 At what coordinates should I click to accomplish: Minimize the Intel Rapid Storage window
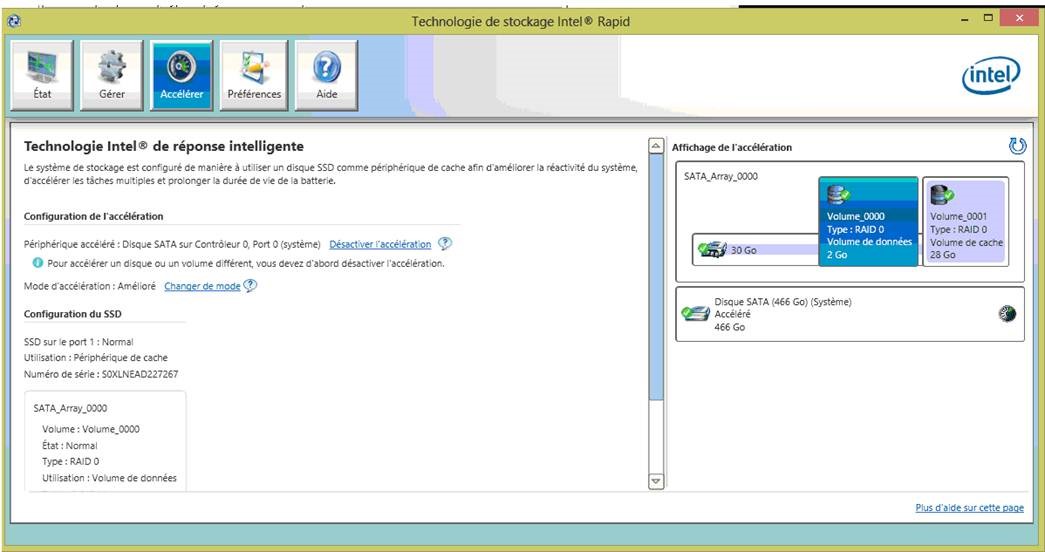965,20
